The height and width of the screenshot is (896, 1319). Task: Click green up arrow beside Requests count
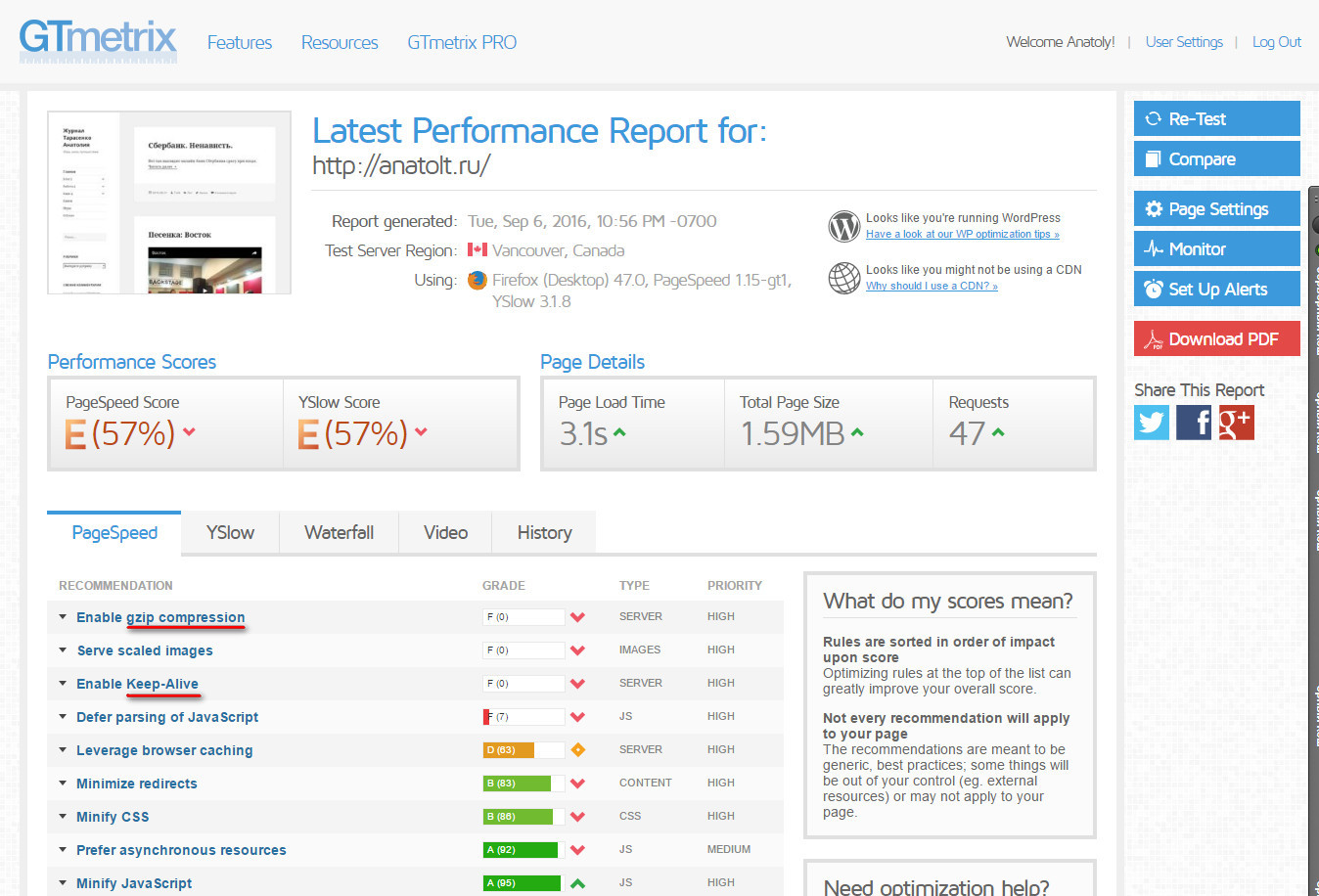[998, 431]
